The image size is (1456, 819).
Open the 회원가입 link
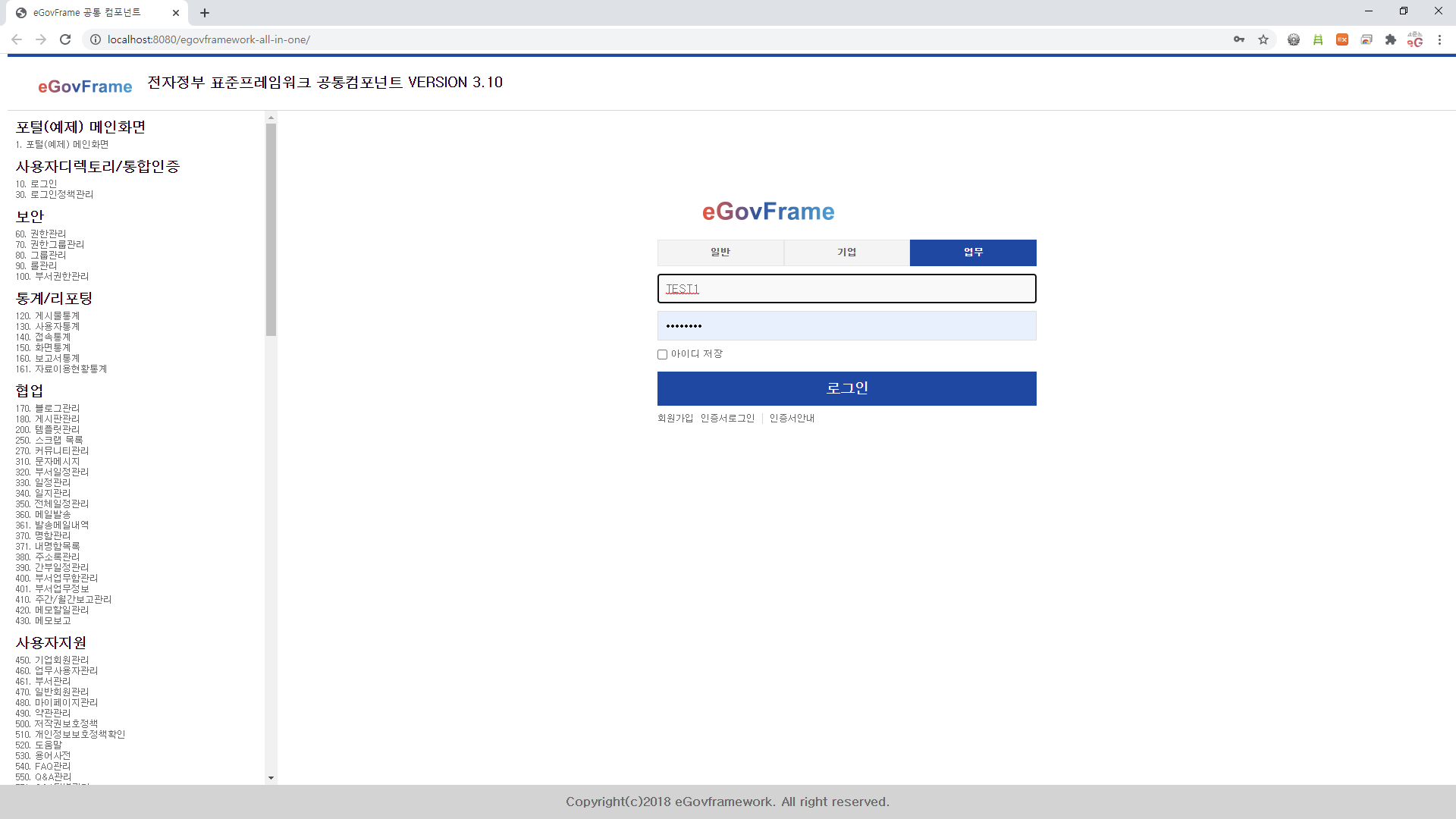pos(675,419)
